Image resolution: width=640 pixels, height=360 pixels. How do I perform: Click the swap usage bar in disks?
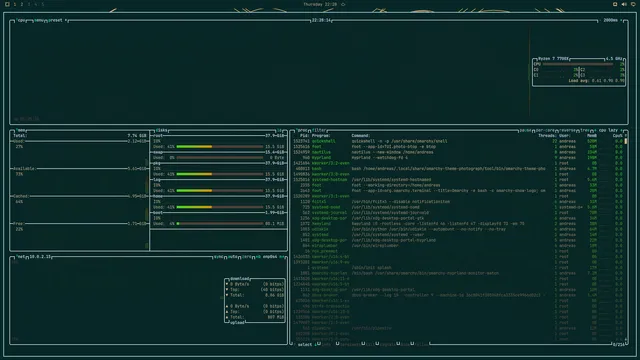point(220,158)
